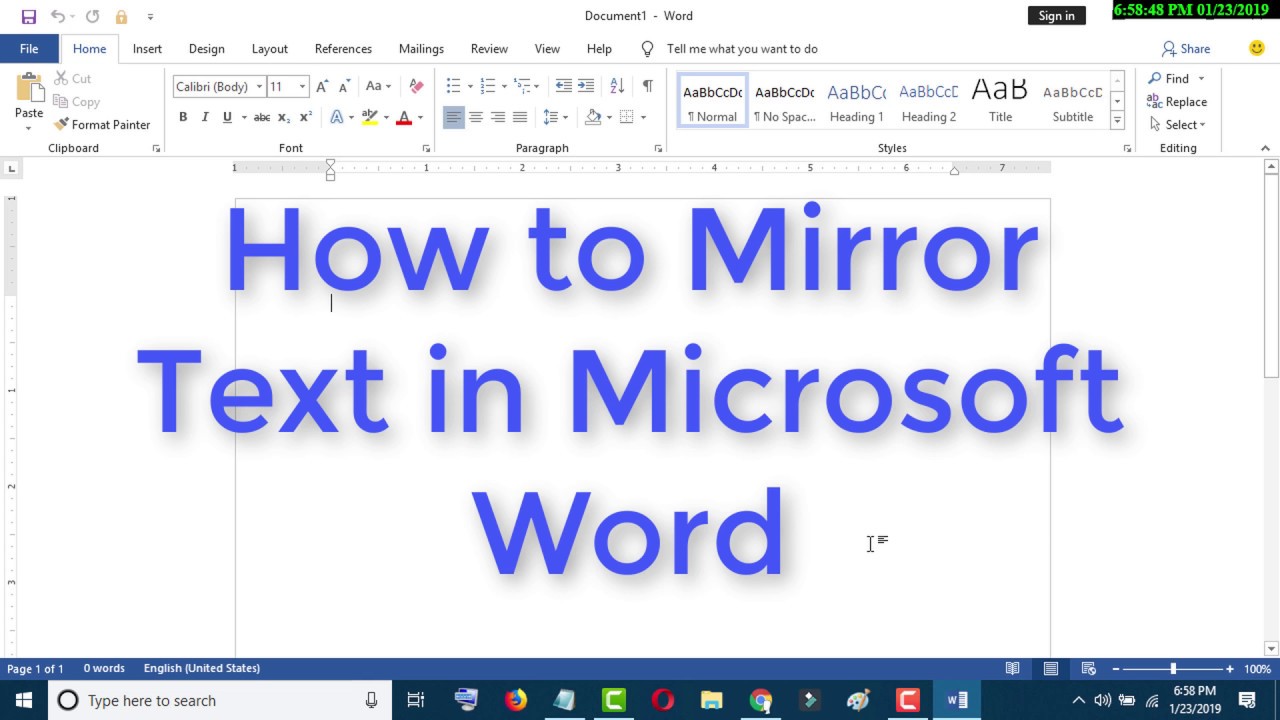Click text highlight color yellow marker

[370, 118]
